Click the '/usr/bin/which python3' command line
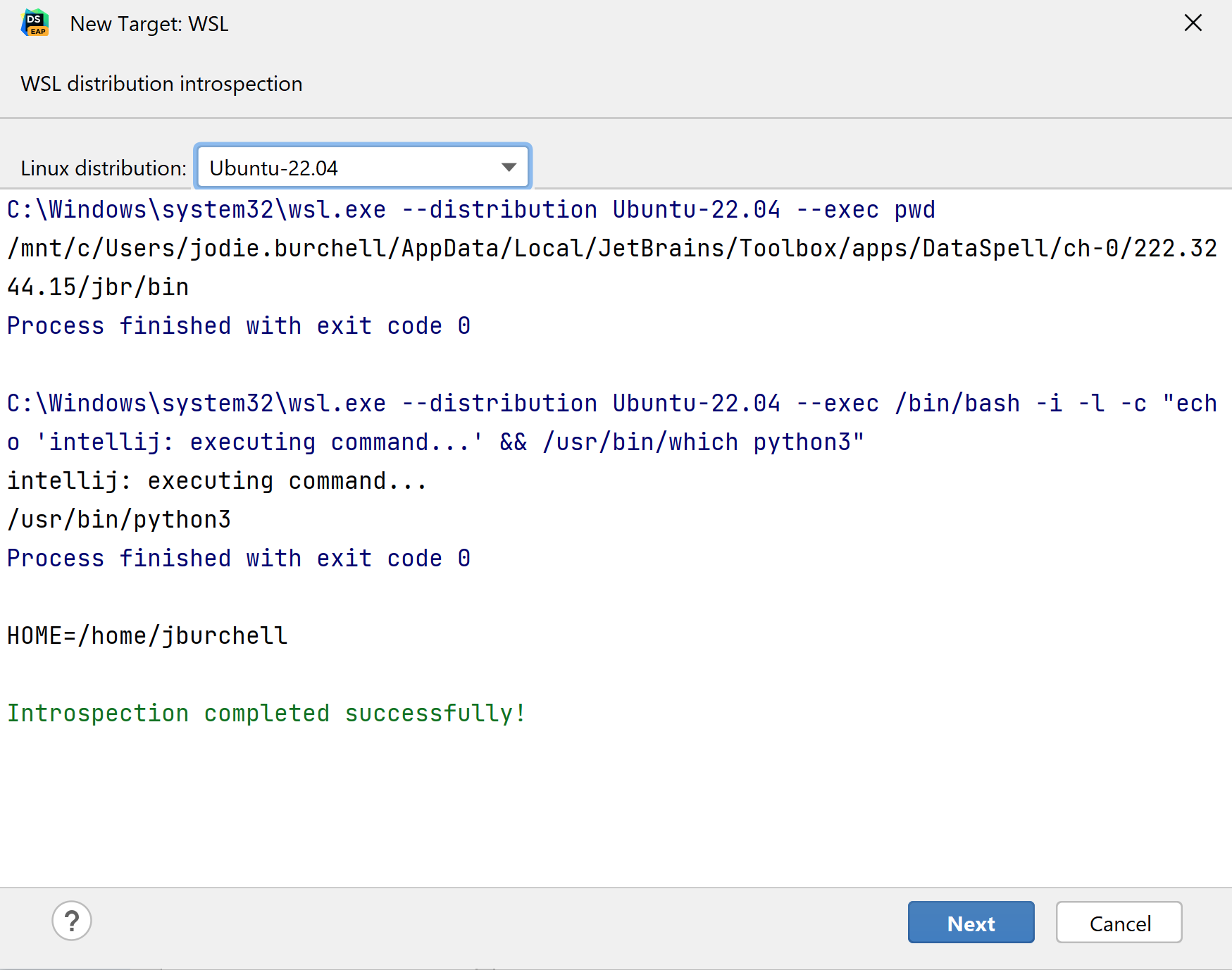The height and width of the screenshot is (970, 1232). [436, 442]
